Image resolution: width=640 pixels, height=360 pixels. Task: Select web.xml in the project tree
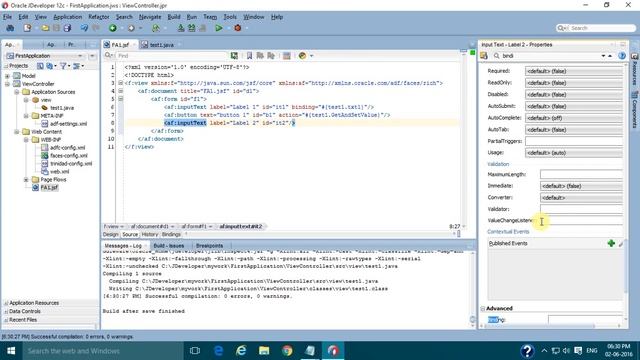click(x=59, y=171)
